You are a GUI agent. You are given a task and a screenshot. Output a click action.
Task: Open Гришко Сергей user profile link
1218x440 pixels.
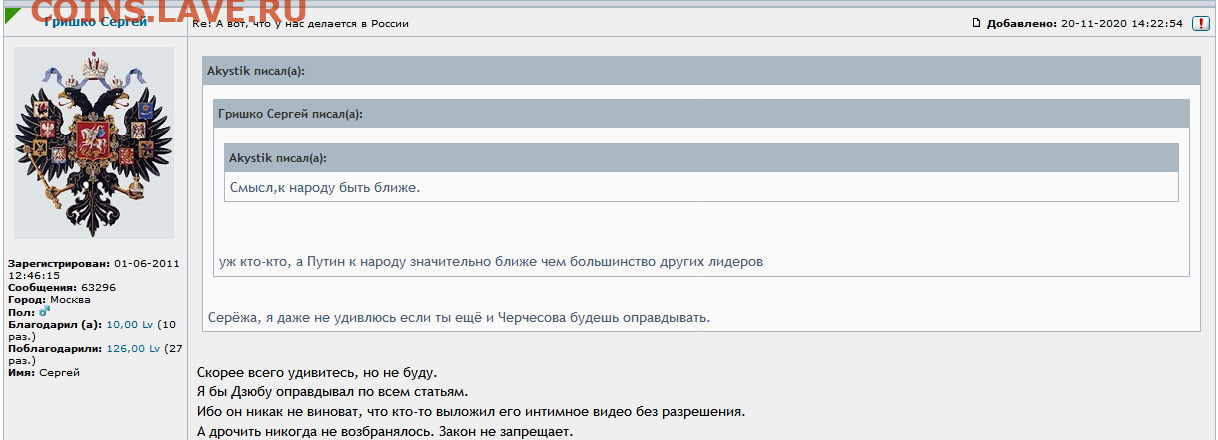pyautogui.click(x=96, y=22)
